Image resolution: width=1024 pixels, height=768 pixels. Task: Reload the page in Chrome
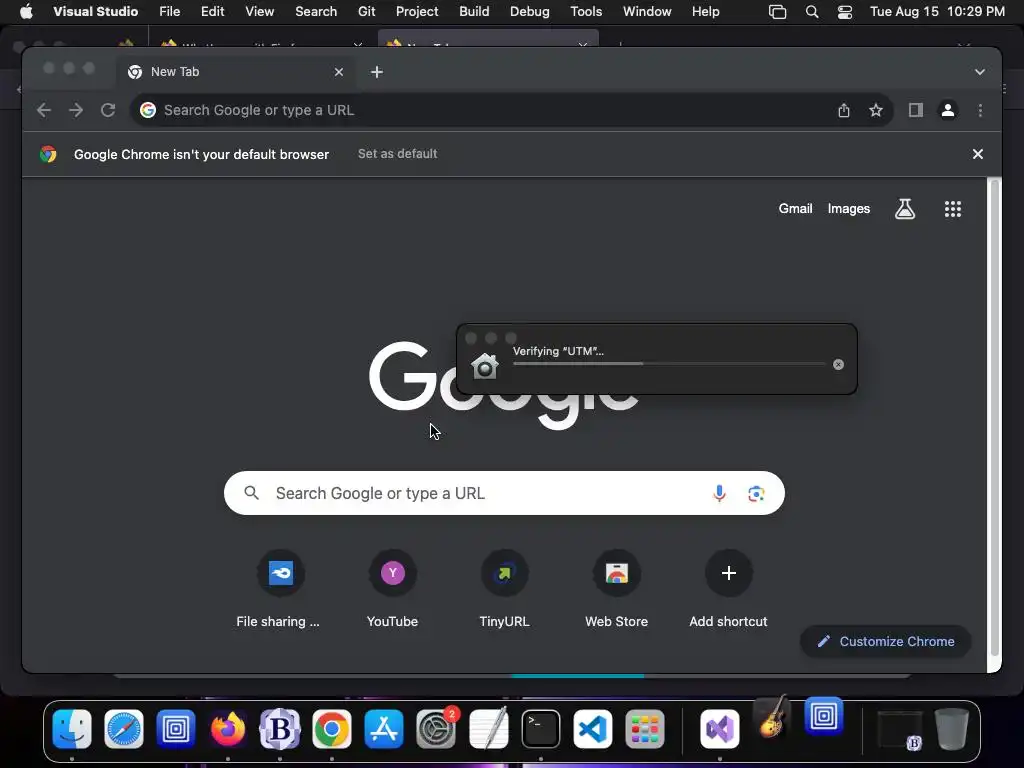click(108, 110)
